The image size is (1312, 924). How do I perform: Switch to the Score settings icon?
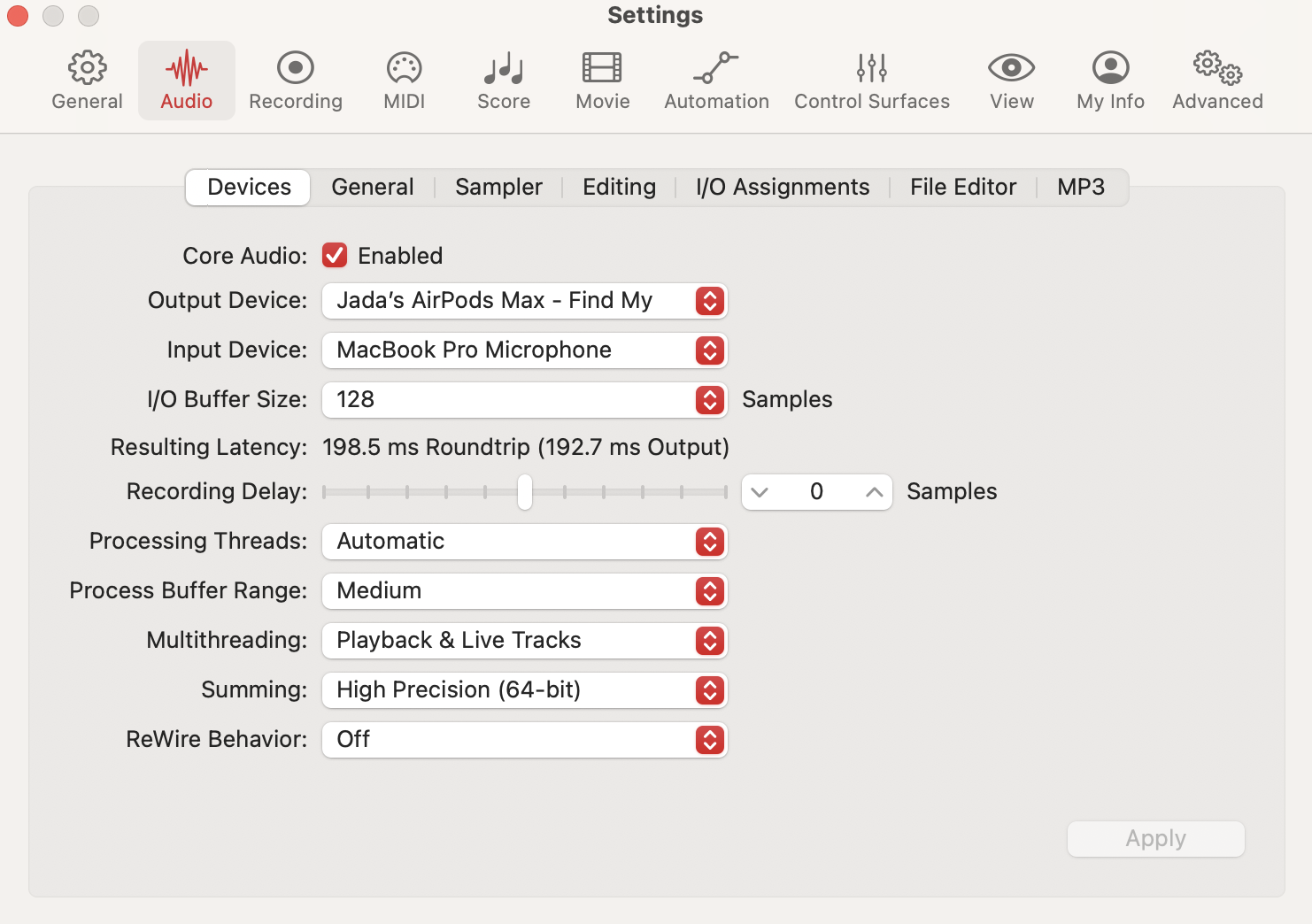point(504,68)
